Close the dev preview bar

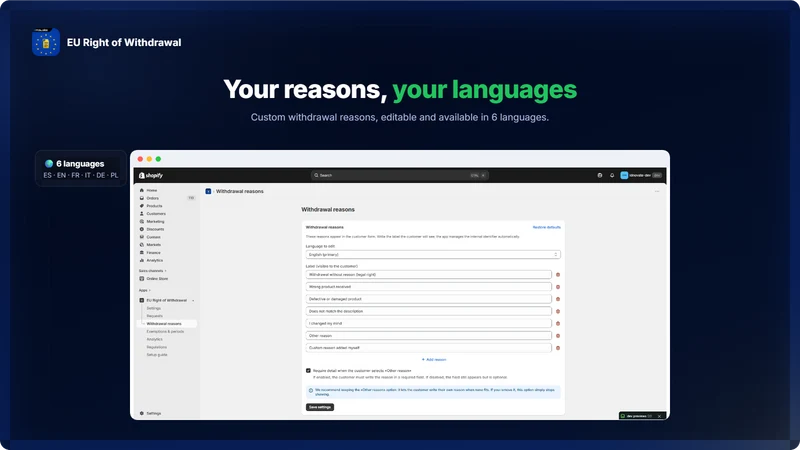(x=659, y=416)
